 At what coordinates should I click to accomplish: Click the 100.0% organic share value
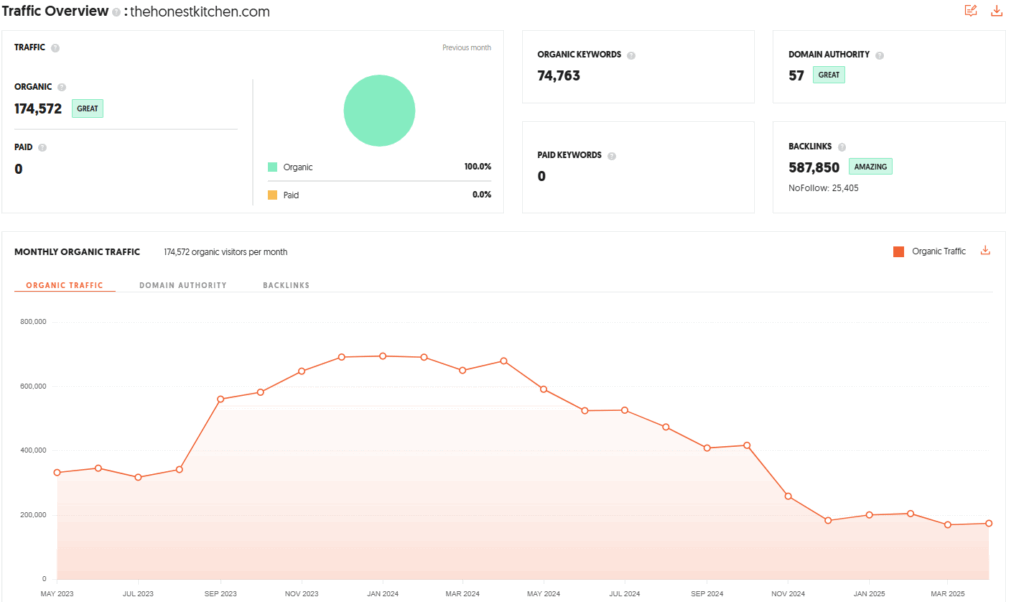click(x=477, y=166)
